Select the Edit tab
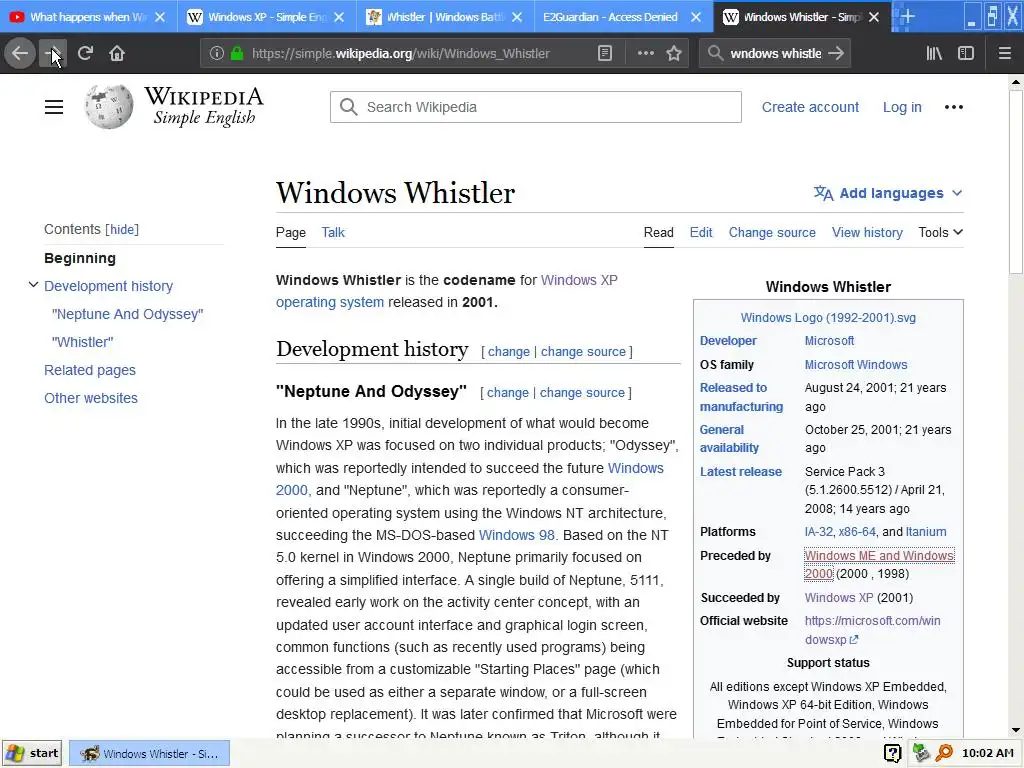 click(701, 232)
